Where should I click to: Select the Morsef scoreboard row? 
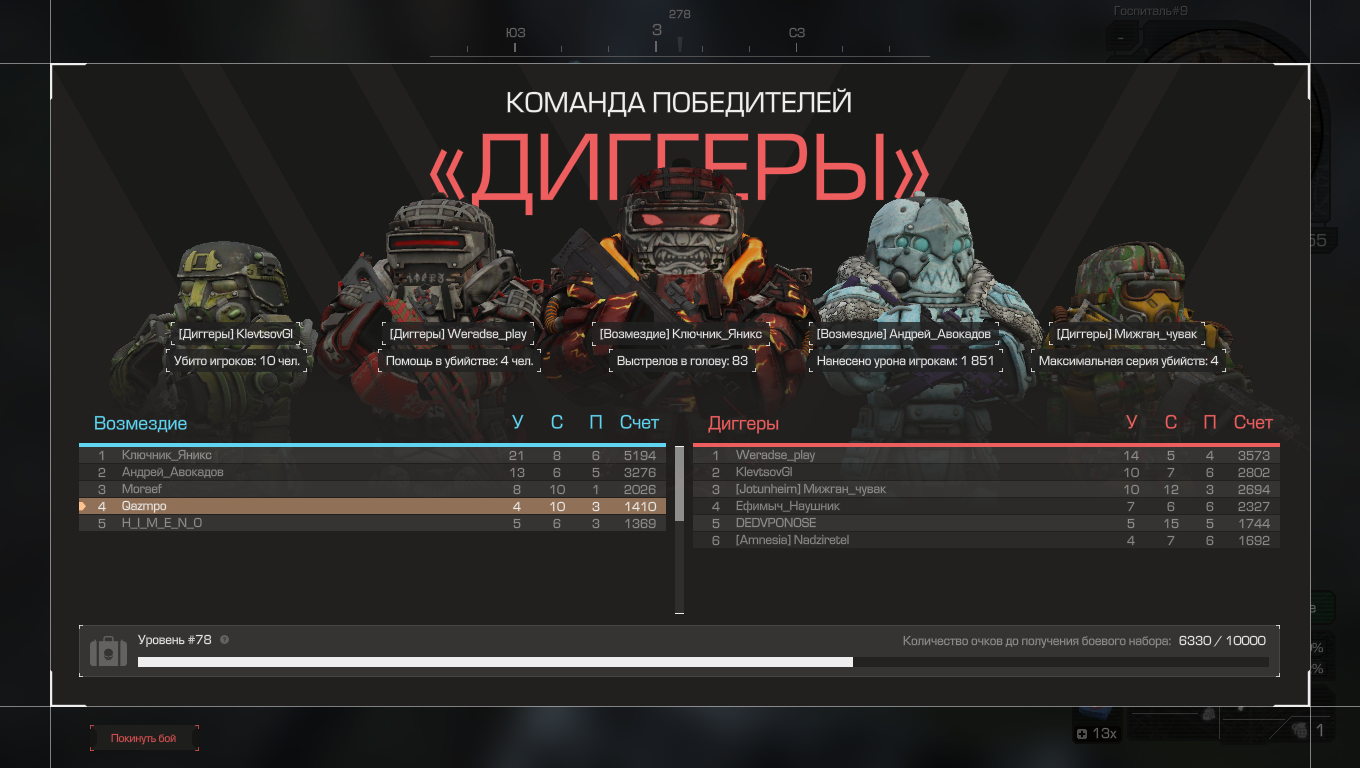372,489
